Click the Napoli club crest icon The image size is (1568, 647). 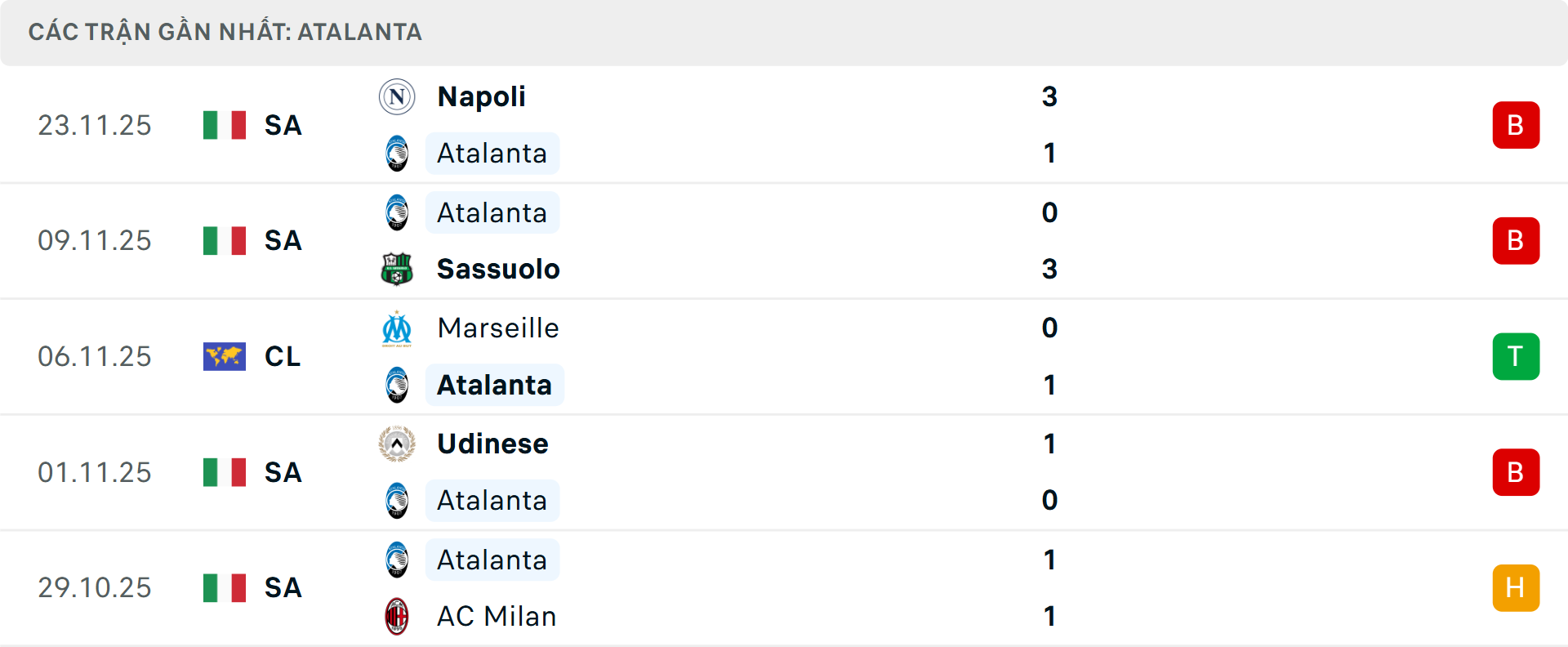point(397,96)
